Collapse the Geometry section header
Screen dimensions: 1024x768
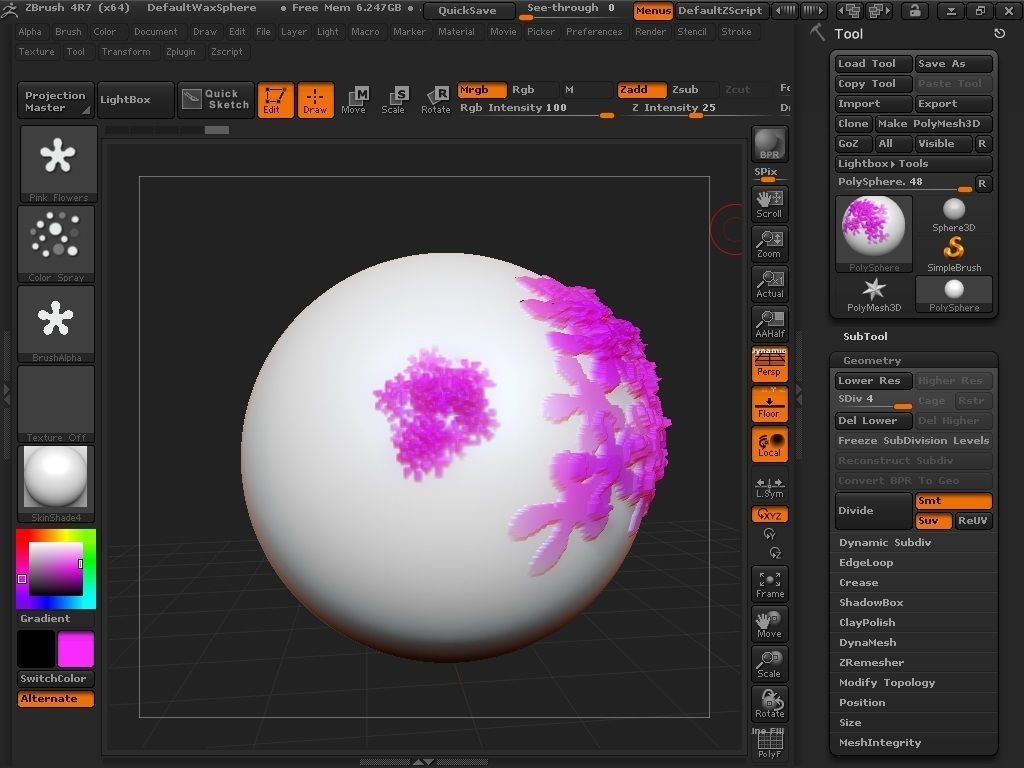(x=872, y=360)
